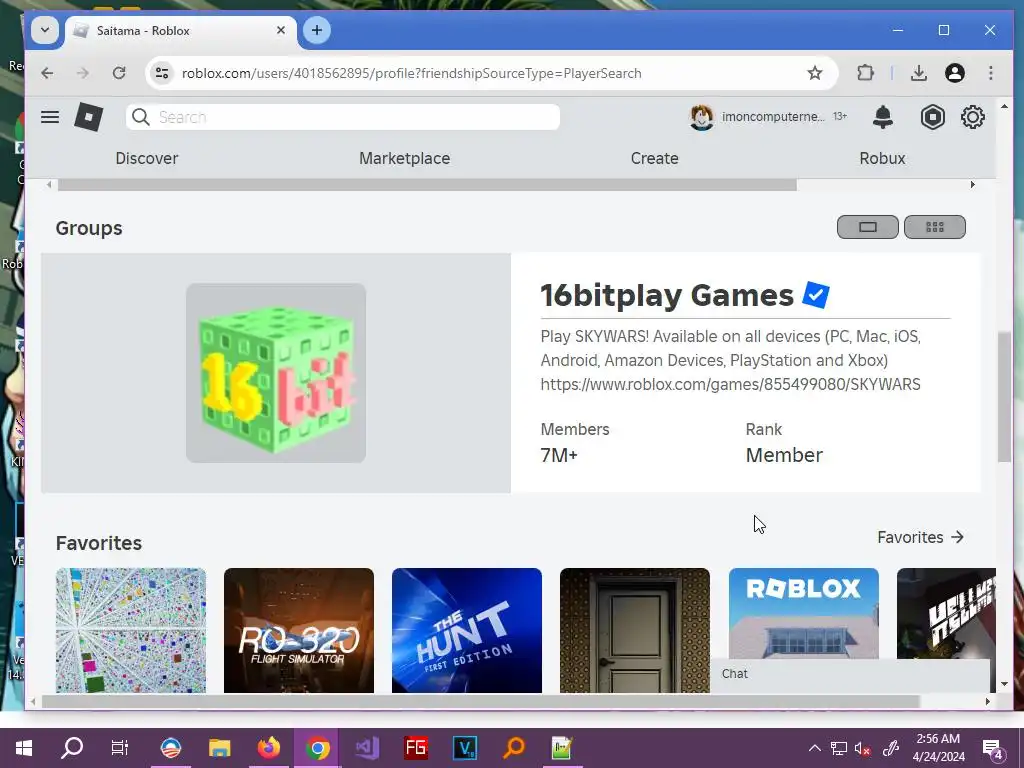1024x768 pixels.
Task: Click the nav scroll right arrow
Action: tap(972, 185)
